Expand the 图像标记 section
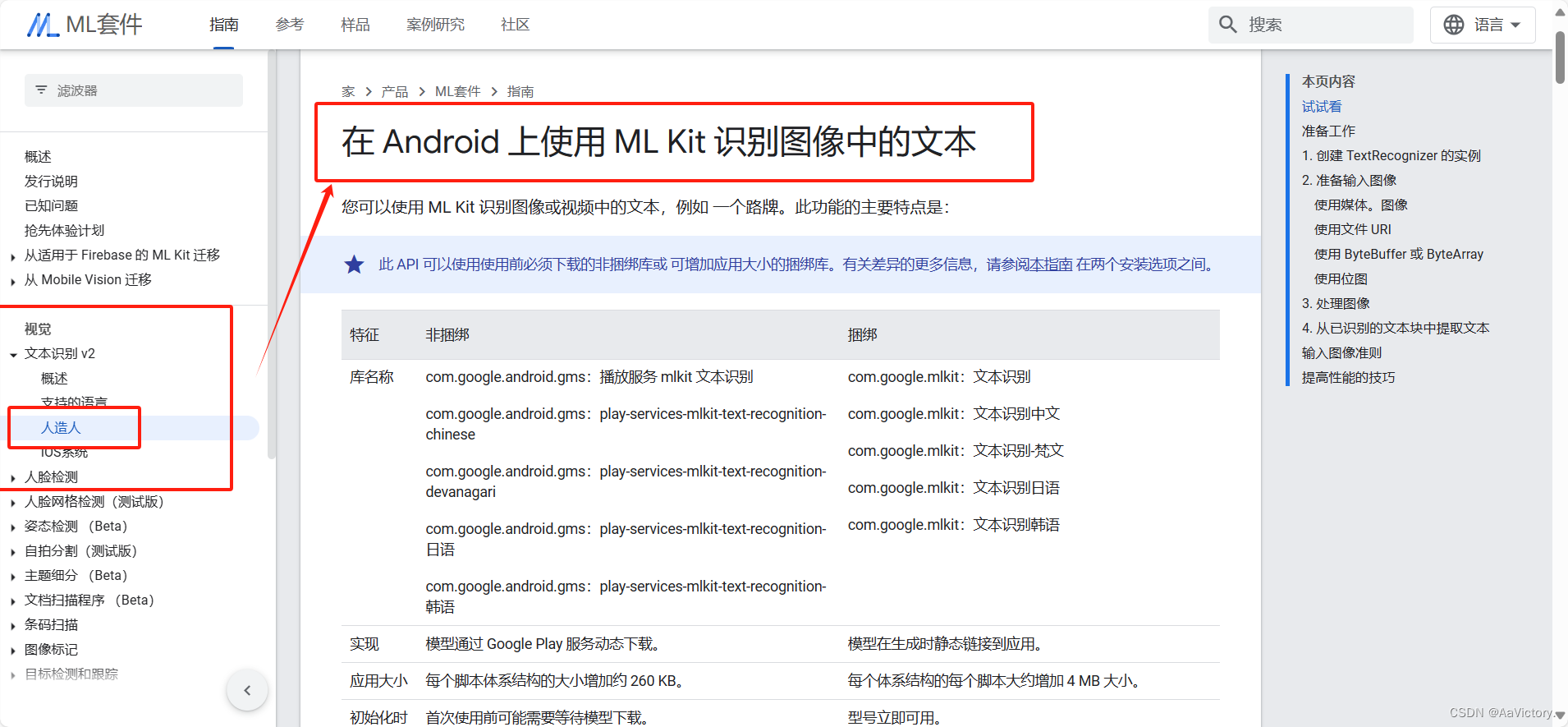Viewport: 1568px width, 727px height. coord(13,651)
